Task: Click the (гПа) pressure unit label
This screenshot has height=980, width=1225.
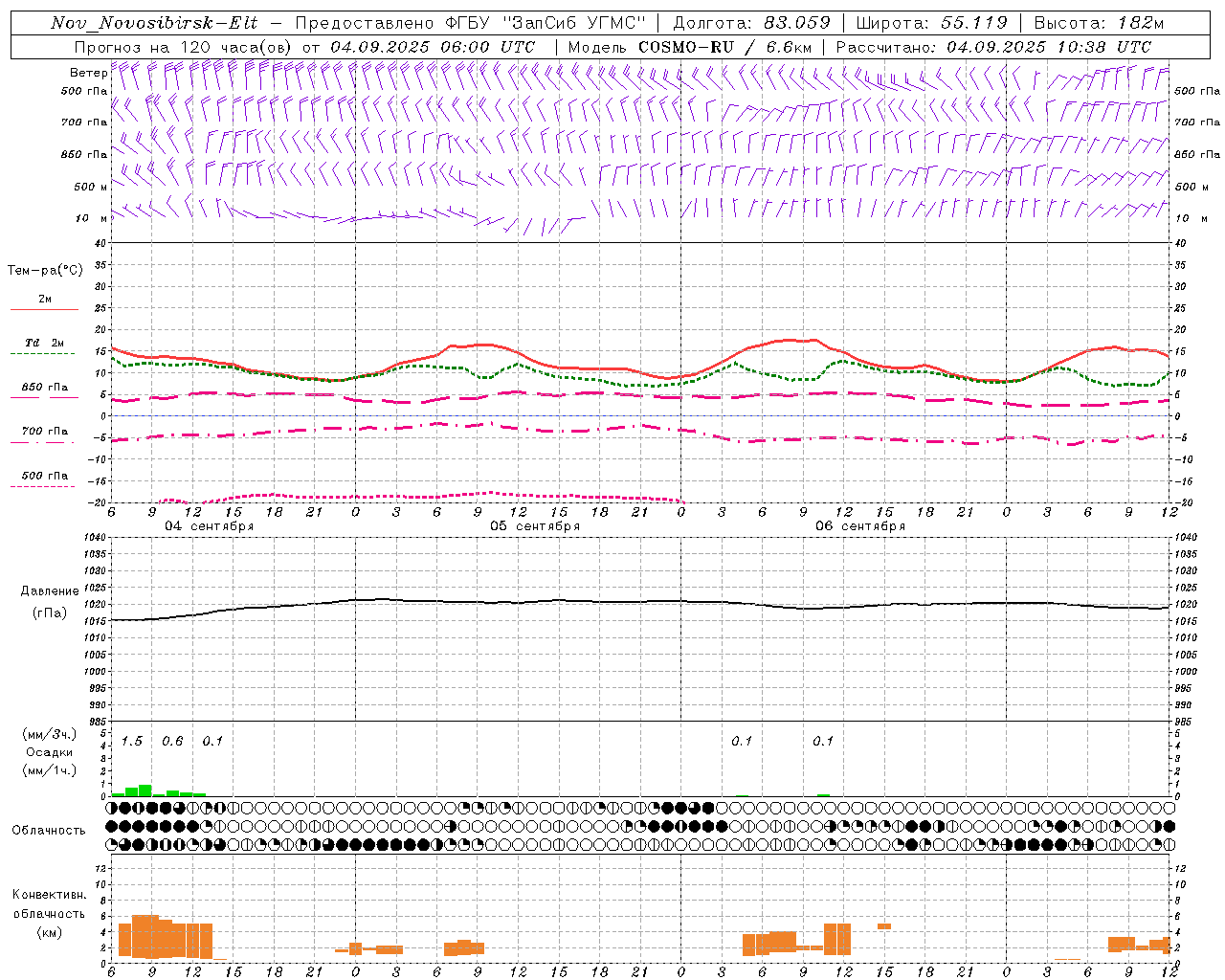Action: point(50,613)
